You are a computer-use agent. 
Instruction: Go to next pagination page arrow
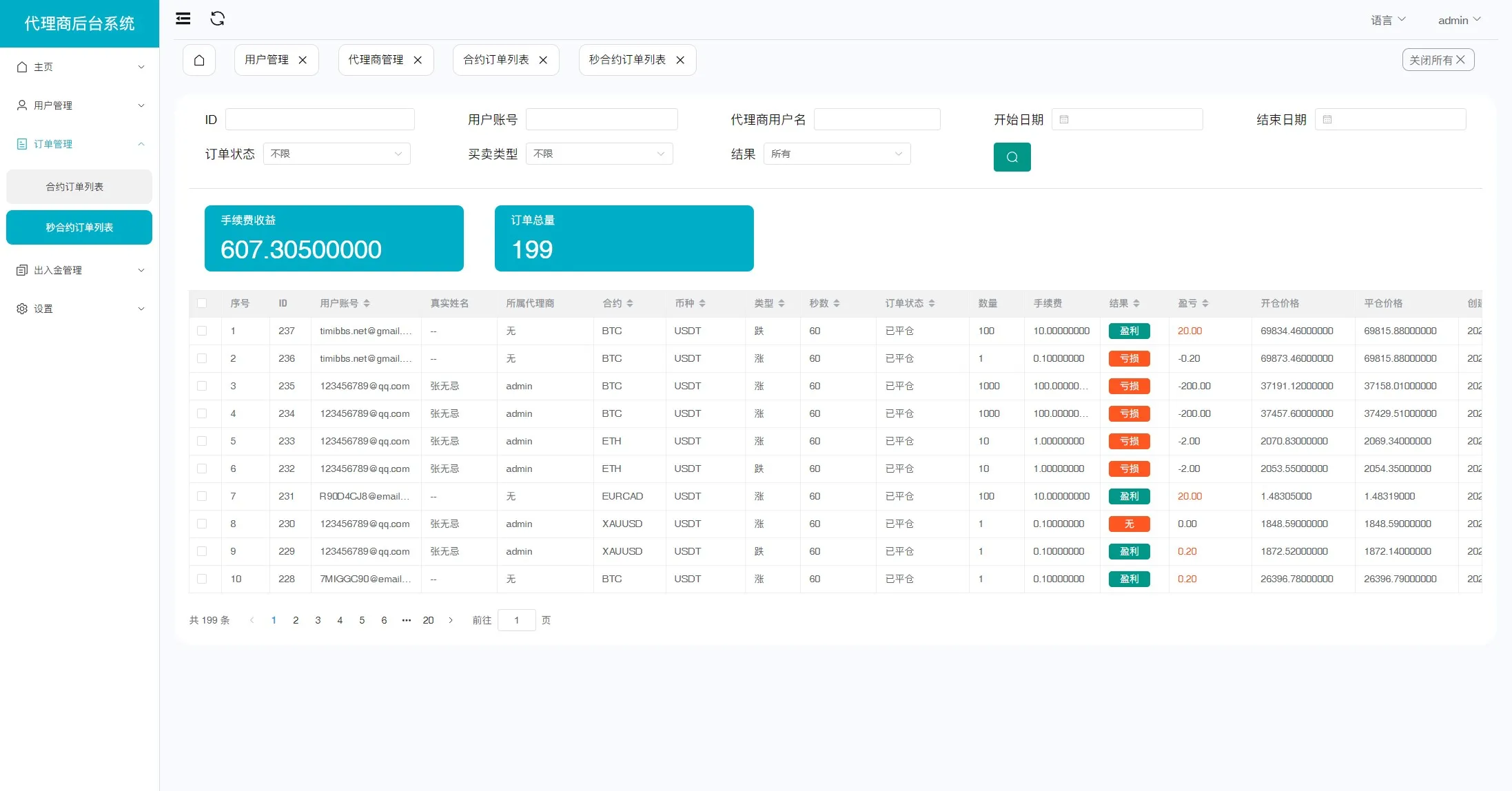pos(451,620)
